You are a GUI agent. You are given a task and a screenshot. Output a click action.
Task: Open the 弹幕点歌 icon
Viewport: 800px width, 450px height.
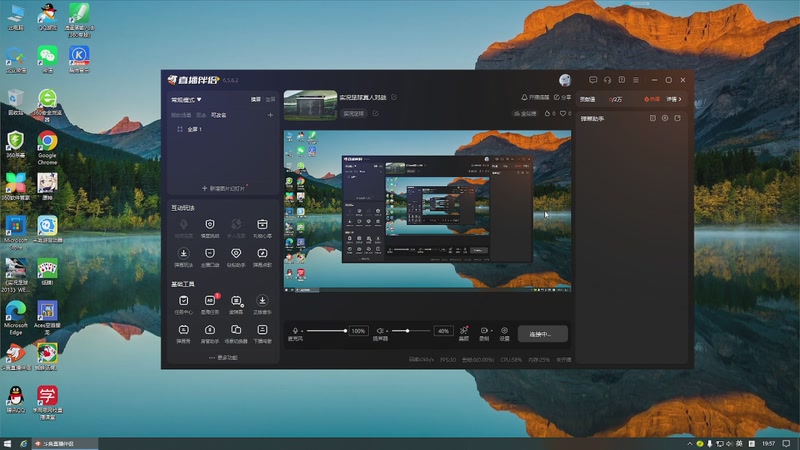[262, 254]
